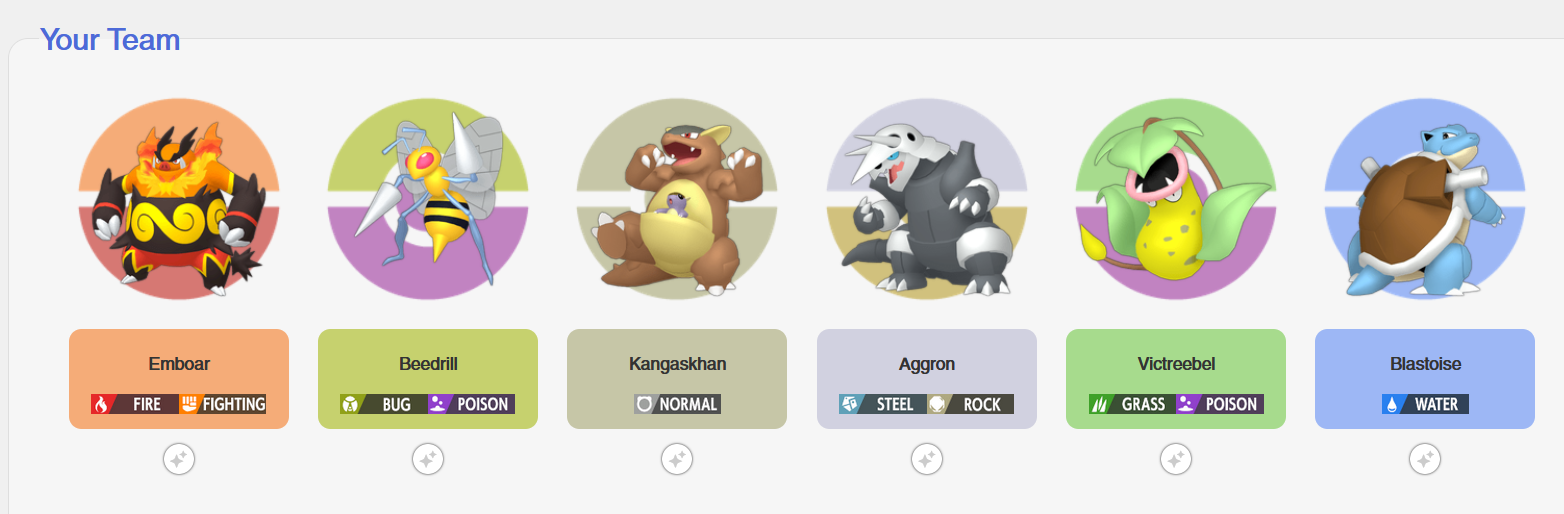1564x514 pixels.
Task: Choose the Blastoise sprite image
Action: click(x=1425, y=199)
